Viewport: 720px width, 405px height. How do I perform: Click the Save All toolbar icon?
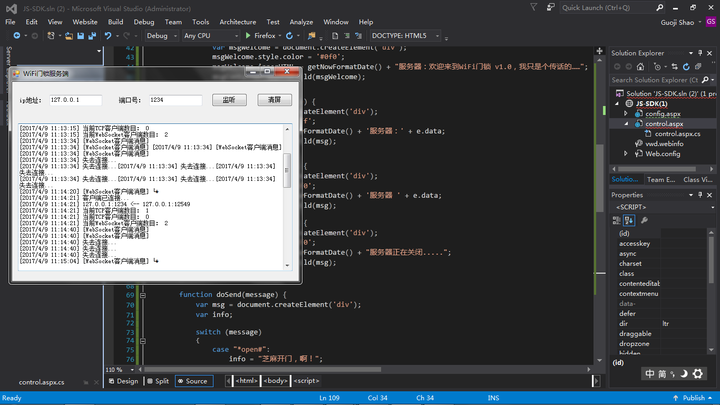click(x=91, y=35)
